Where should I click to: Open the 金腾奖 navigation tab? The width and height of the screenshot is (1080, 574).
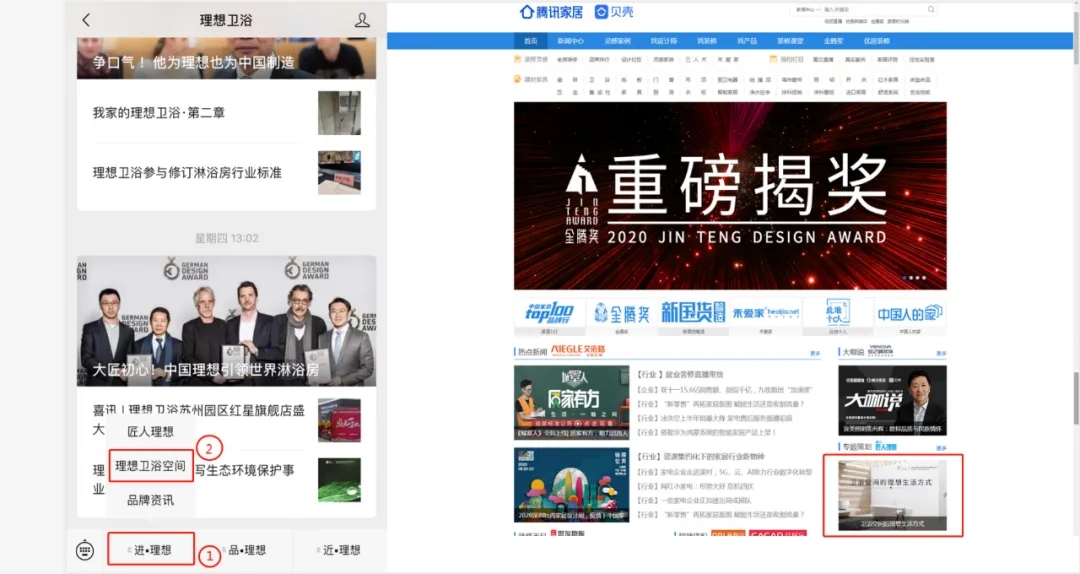(x=833, y=41)
